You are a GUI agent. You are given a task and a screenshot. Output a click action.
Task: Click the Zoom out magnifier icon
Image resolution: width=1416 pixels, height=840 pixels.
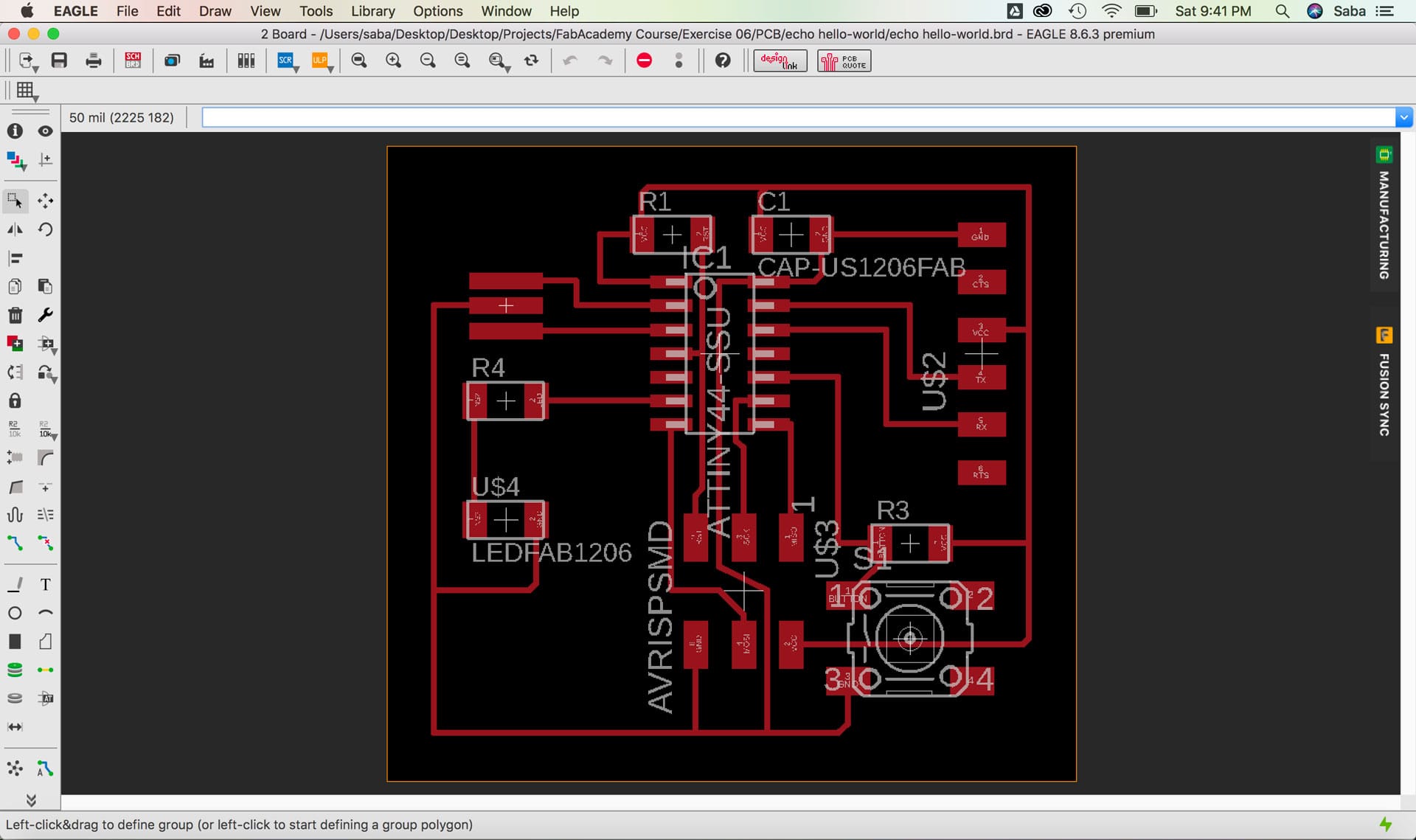coord(428,60)
